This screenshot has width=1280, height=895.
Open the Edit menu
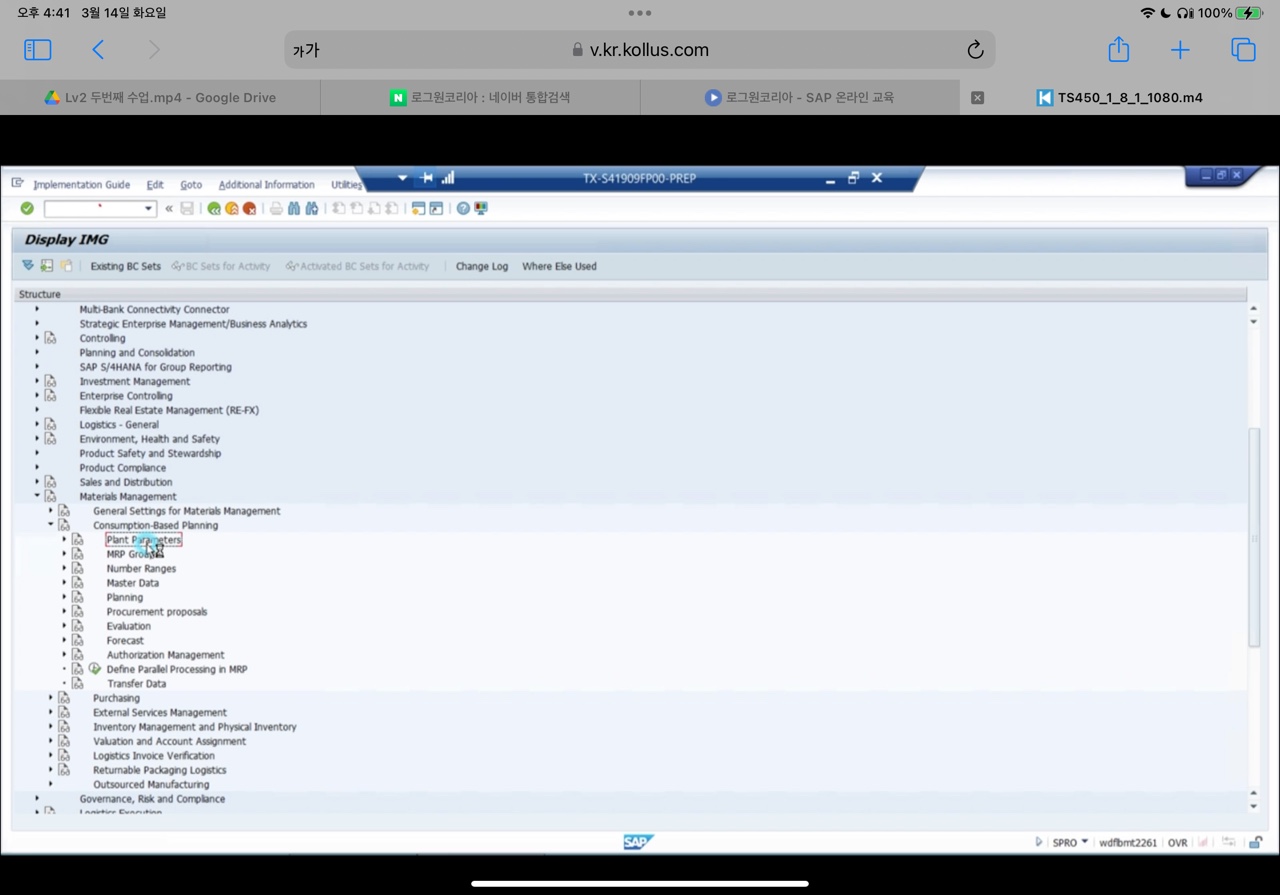pyautogui.click(x=155, y=185)
